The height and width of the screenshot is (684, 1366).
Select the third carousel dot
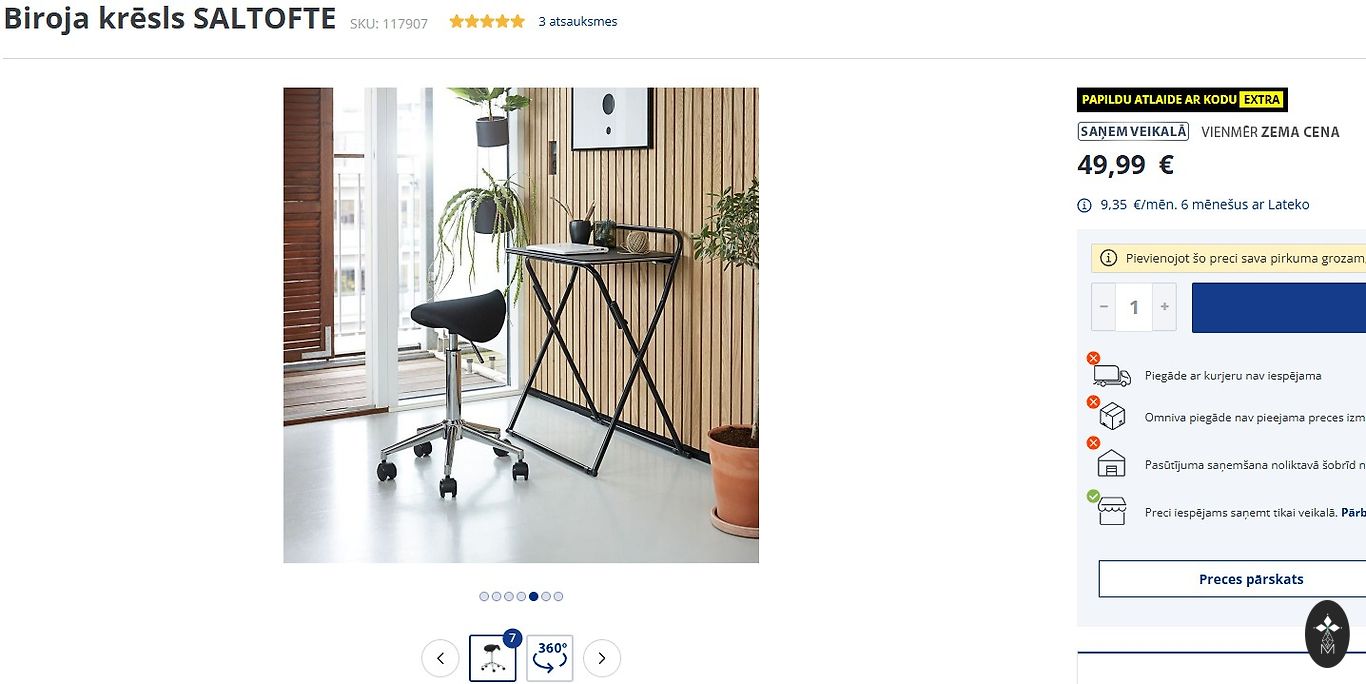tap(509, 596)
